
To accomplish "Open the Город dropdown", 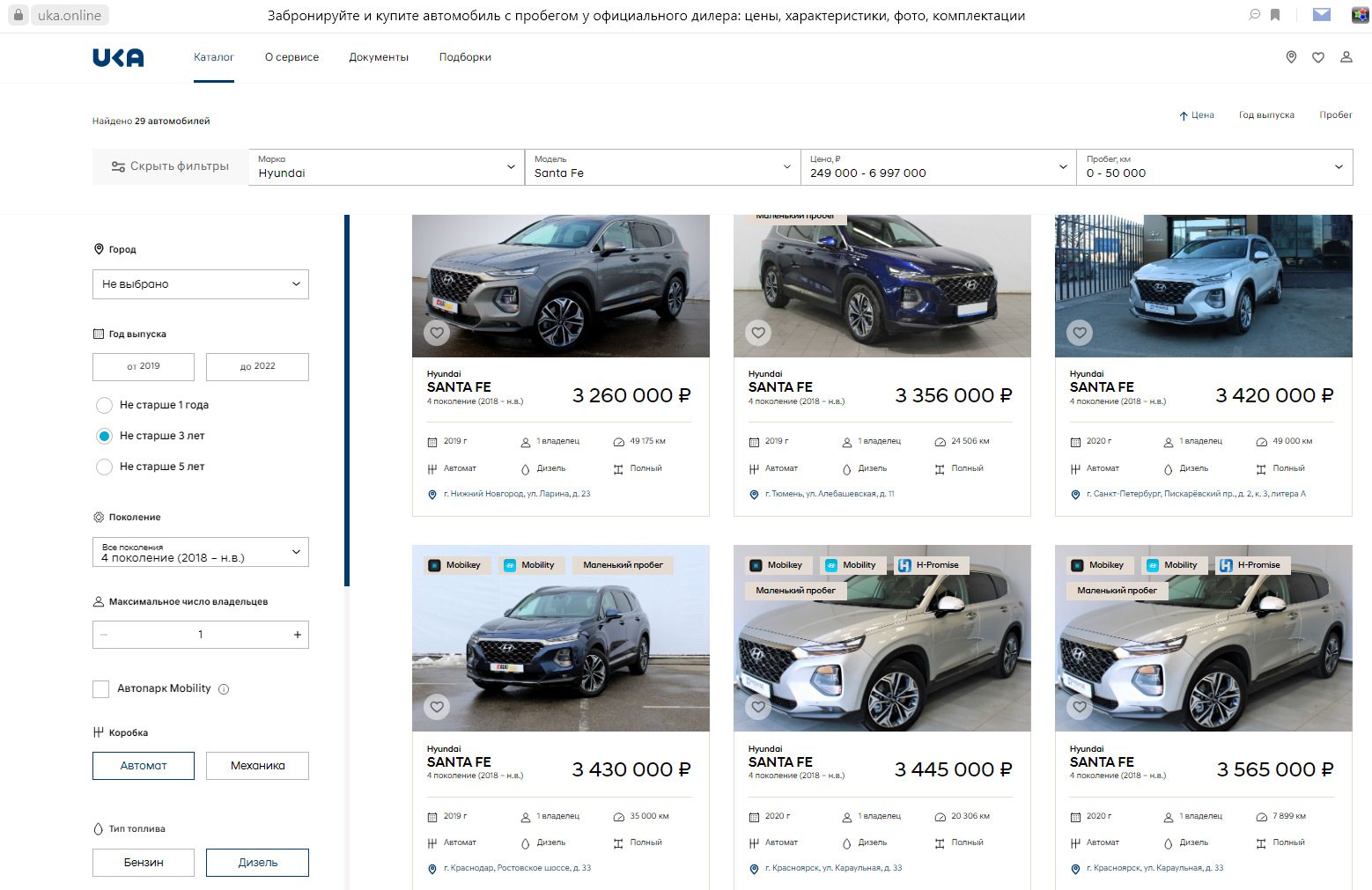I will tap(201, 284).
